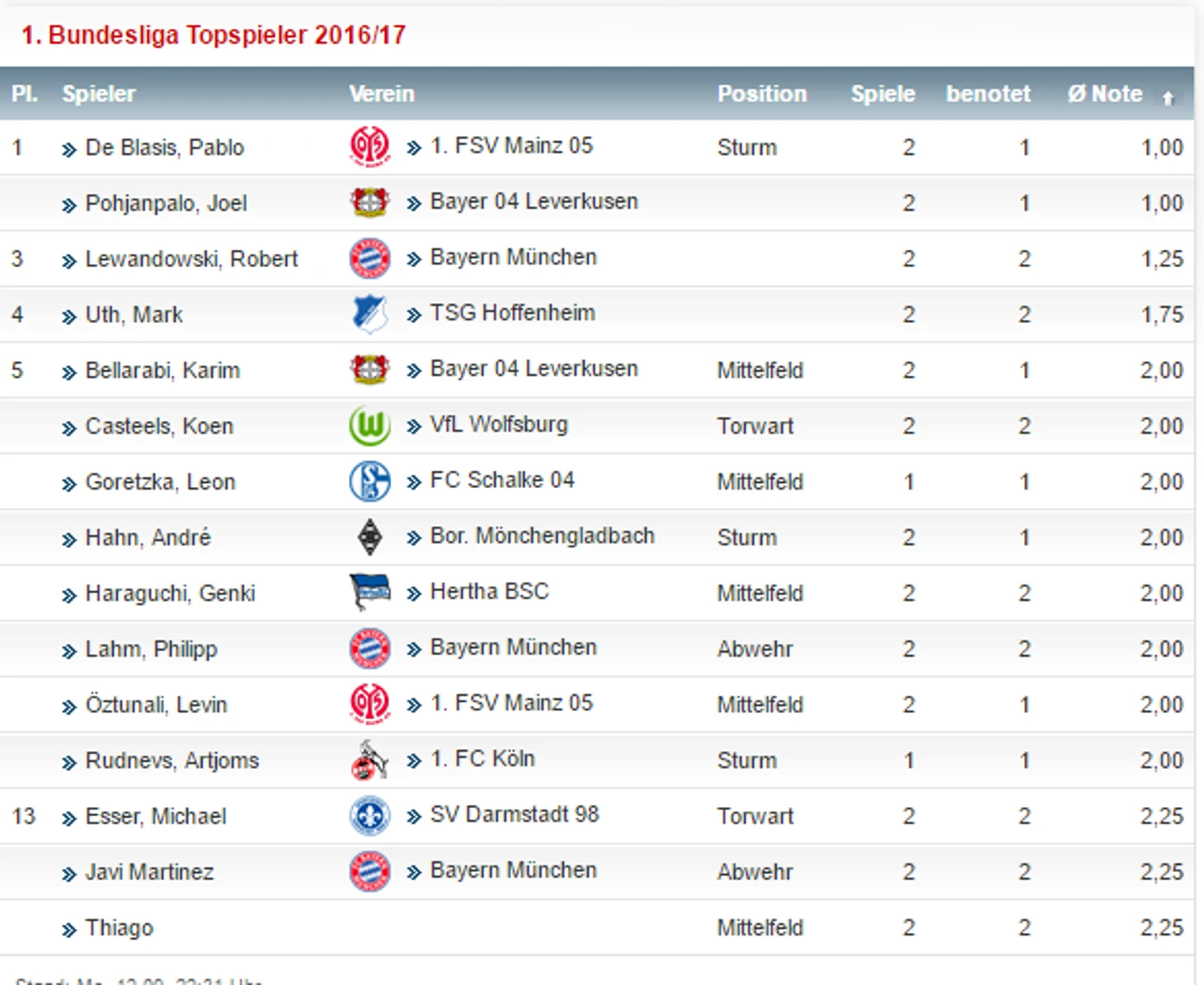Sort the table by Spiele column header
This screenshot has height=985, width=1204.
(x=882, y=94)
